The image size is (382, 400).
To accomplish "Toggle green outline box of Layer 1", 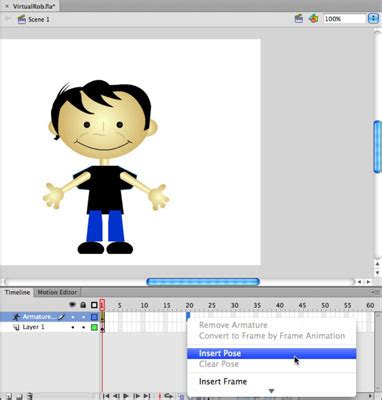I will (x=94, y=327).
